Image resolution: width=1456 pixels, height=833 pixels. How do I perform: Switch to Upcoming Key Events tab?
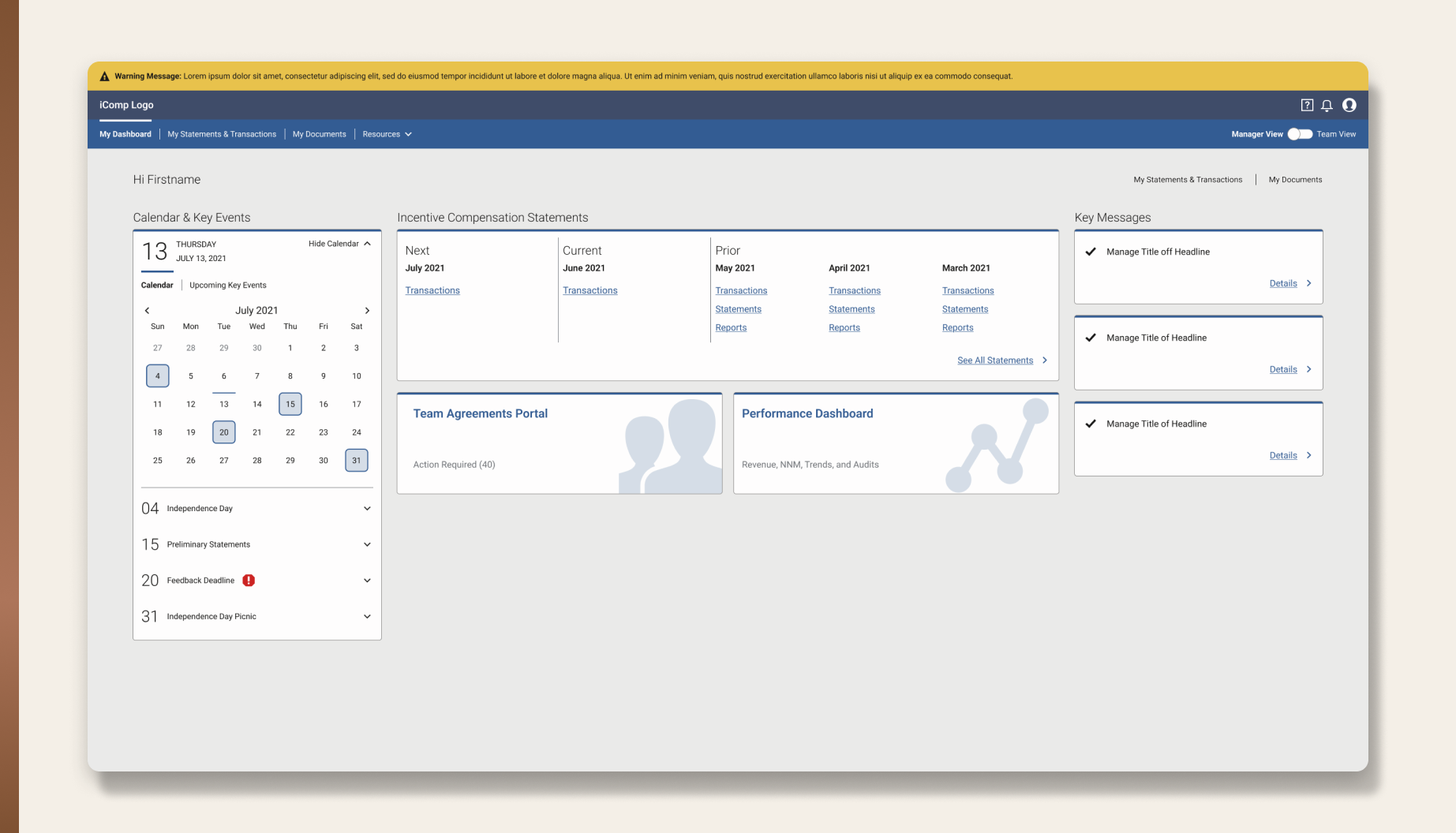tap(227, 286)
